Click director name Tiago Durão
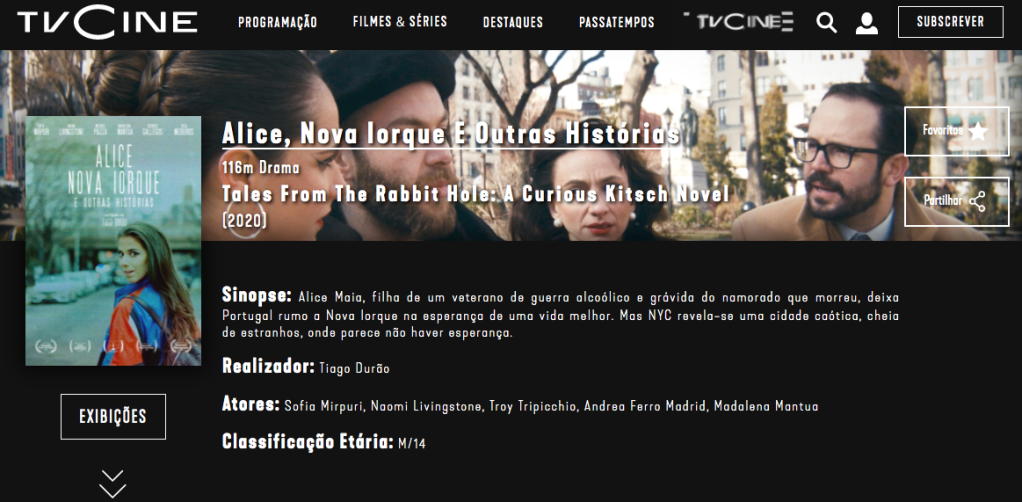This screenshot has height=502, width=1022. 355,369
